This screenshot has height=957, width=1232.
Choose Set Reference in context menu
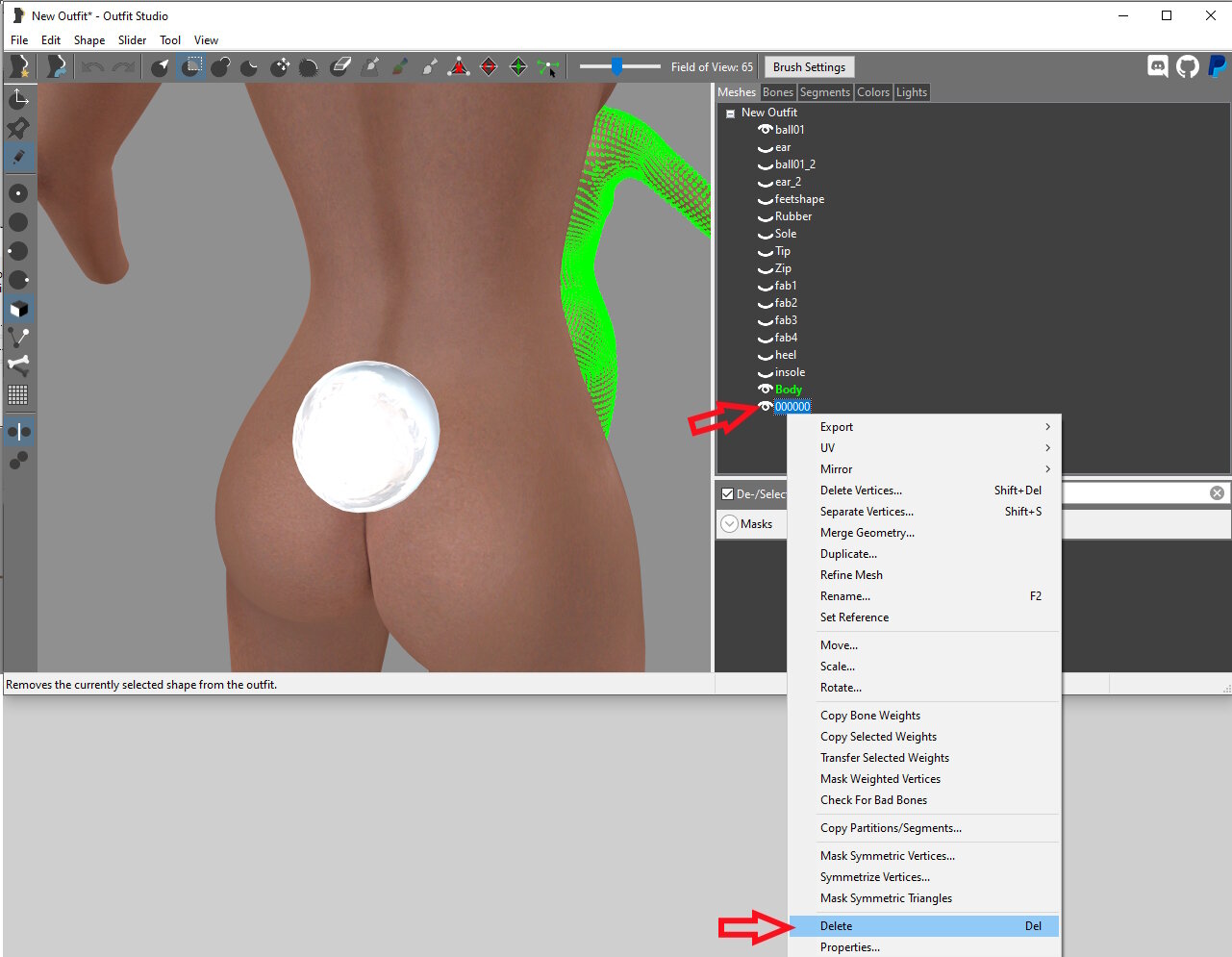click(x=923, y=617)
